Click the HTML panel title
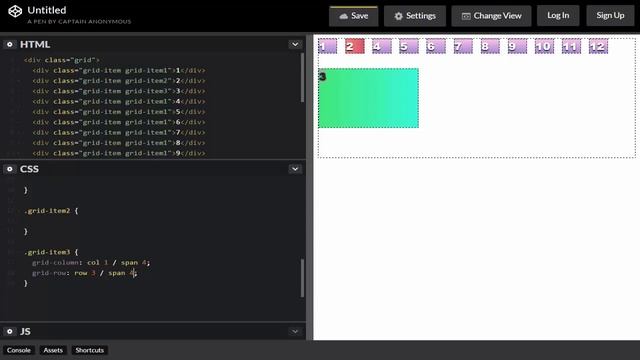640x360 pixels. 35,44
